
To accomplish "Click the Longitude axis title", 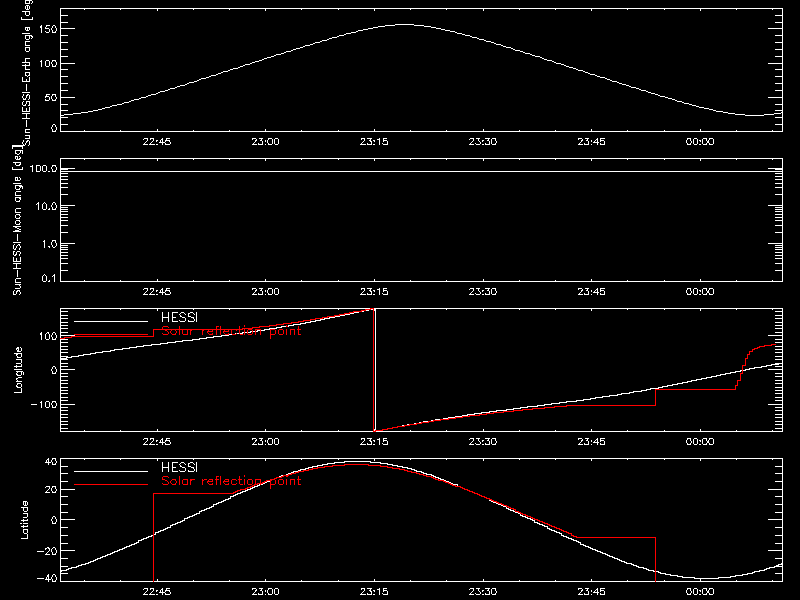I will [18, 370].
